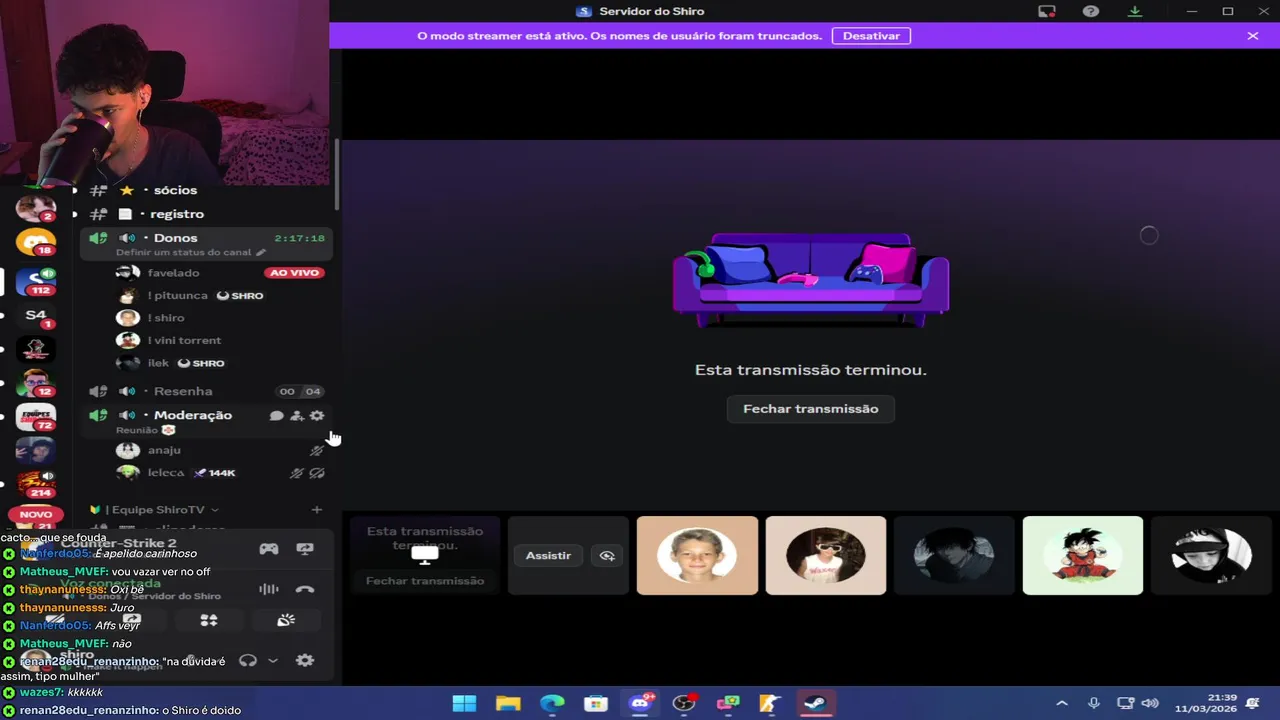Viewport: 1280px width, 720px height.
Task: Open the Equipes server with badge 72
Action: click(36, 418)
